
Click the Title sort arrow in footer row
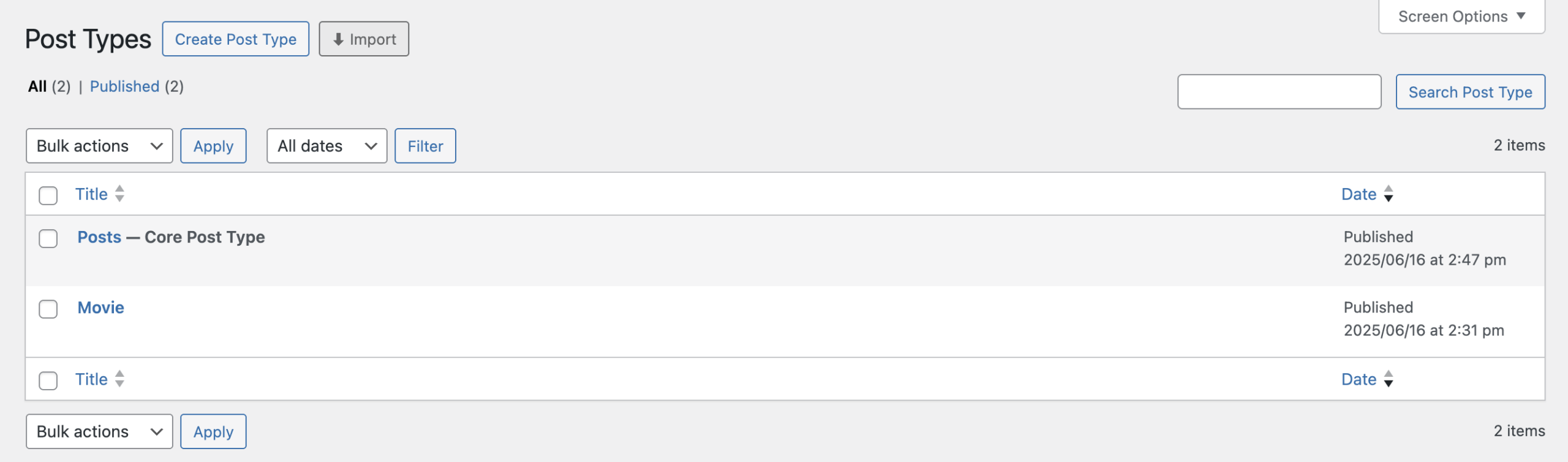coord(119,379)
